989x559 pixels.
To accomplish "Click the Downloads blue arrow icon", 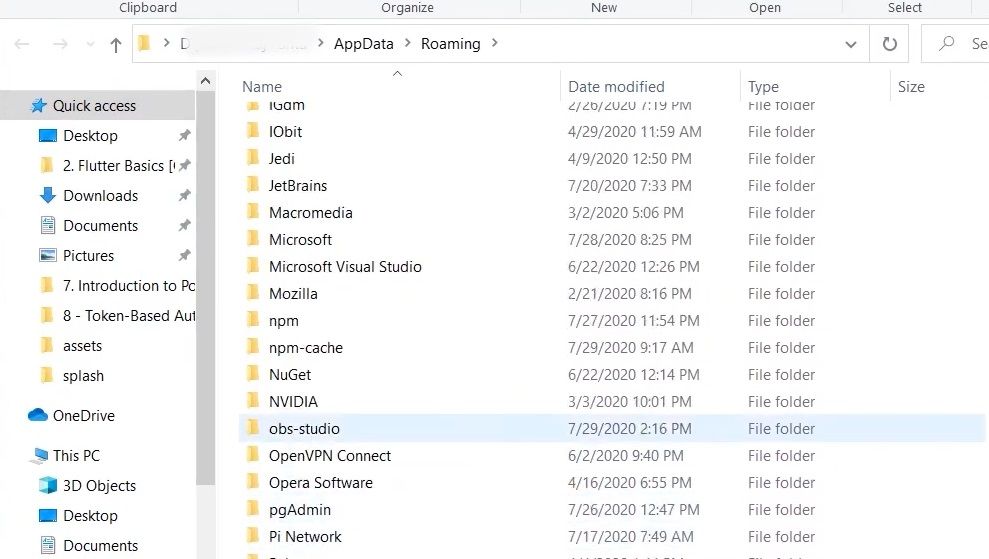I will click(x=47, y=196).
